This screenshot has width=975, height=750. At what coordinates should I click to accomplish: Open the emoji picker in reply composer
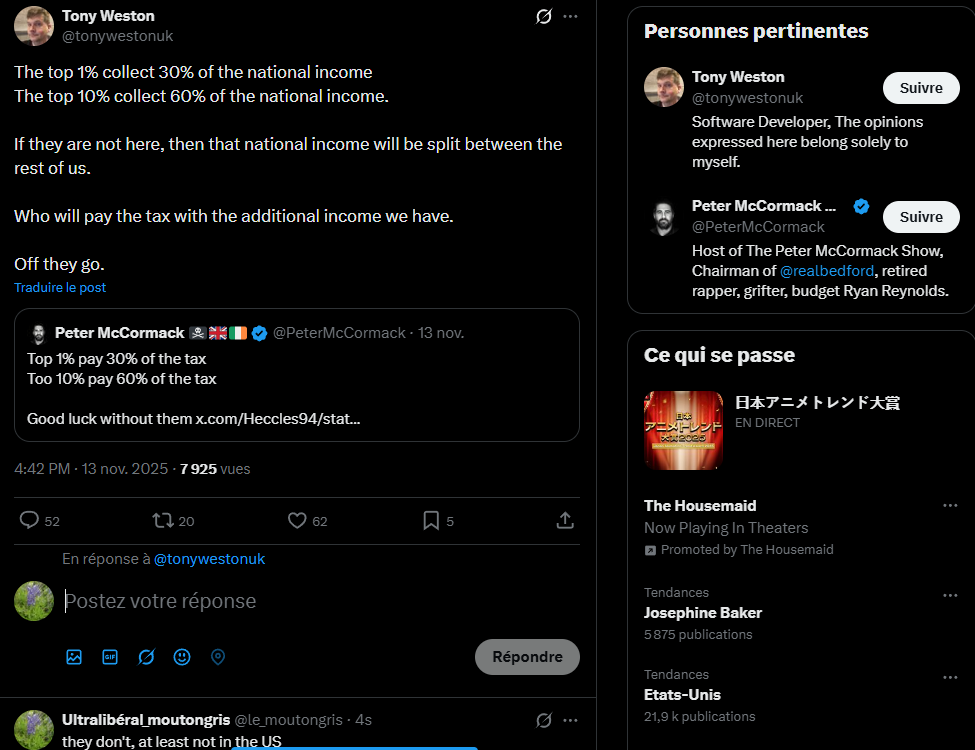[182, 657]
